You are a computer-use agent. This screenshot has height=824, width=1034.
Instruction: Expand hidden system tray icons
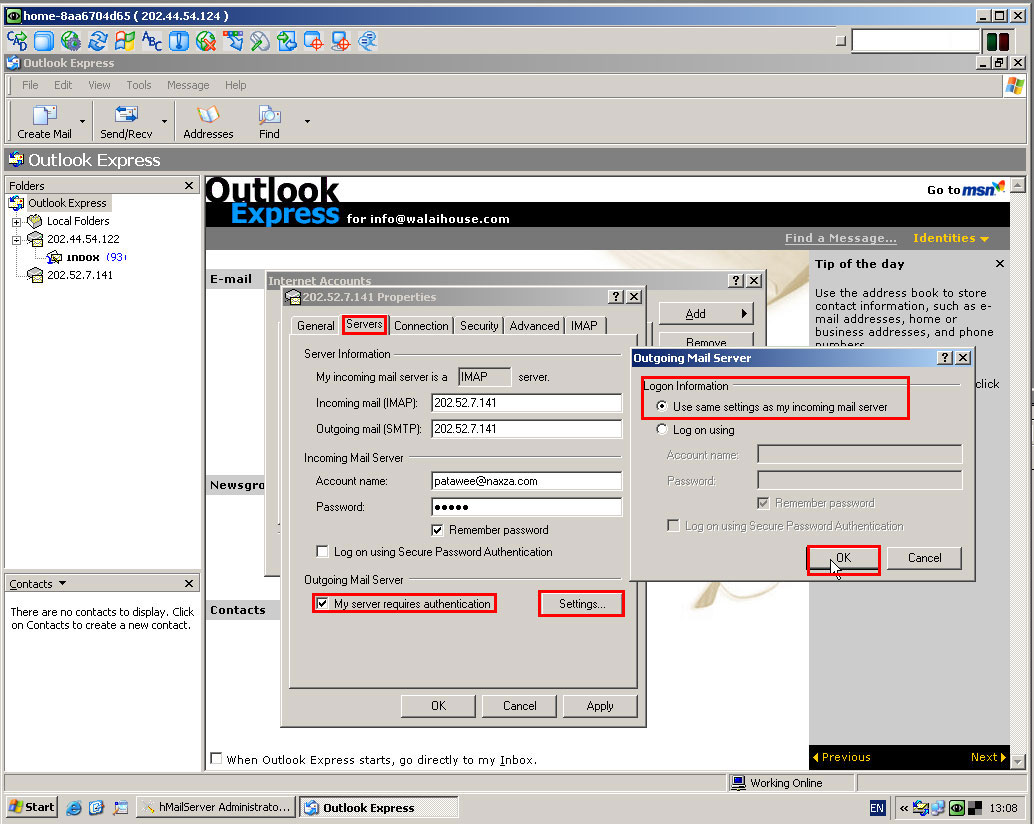(x=903, y=808)
